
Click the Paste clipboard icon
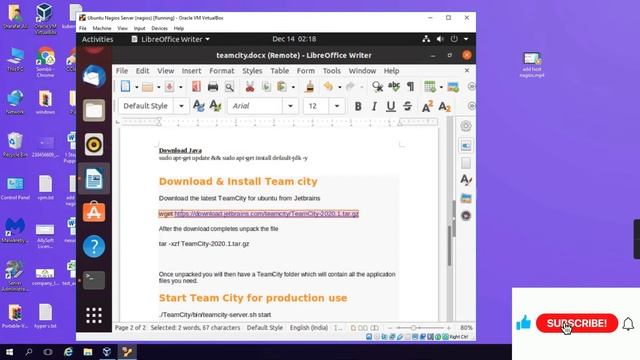click(282, 87)
